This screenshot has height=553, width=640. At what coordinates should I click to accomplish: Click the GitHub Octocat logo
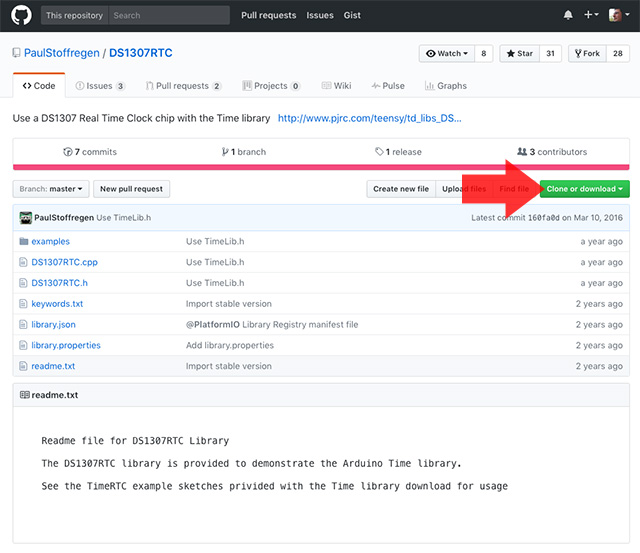click(x=21, y=16)
